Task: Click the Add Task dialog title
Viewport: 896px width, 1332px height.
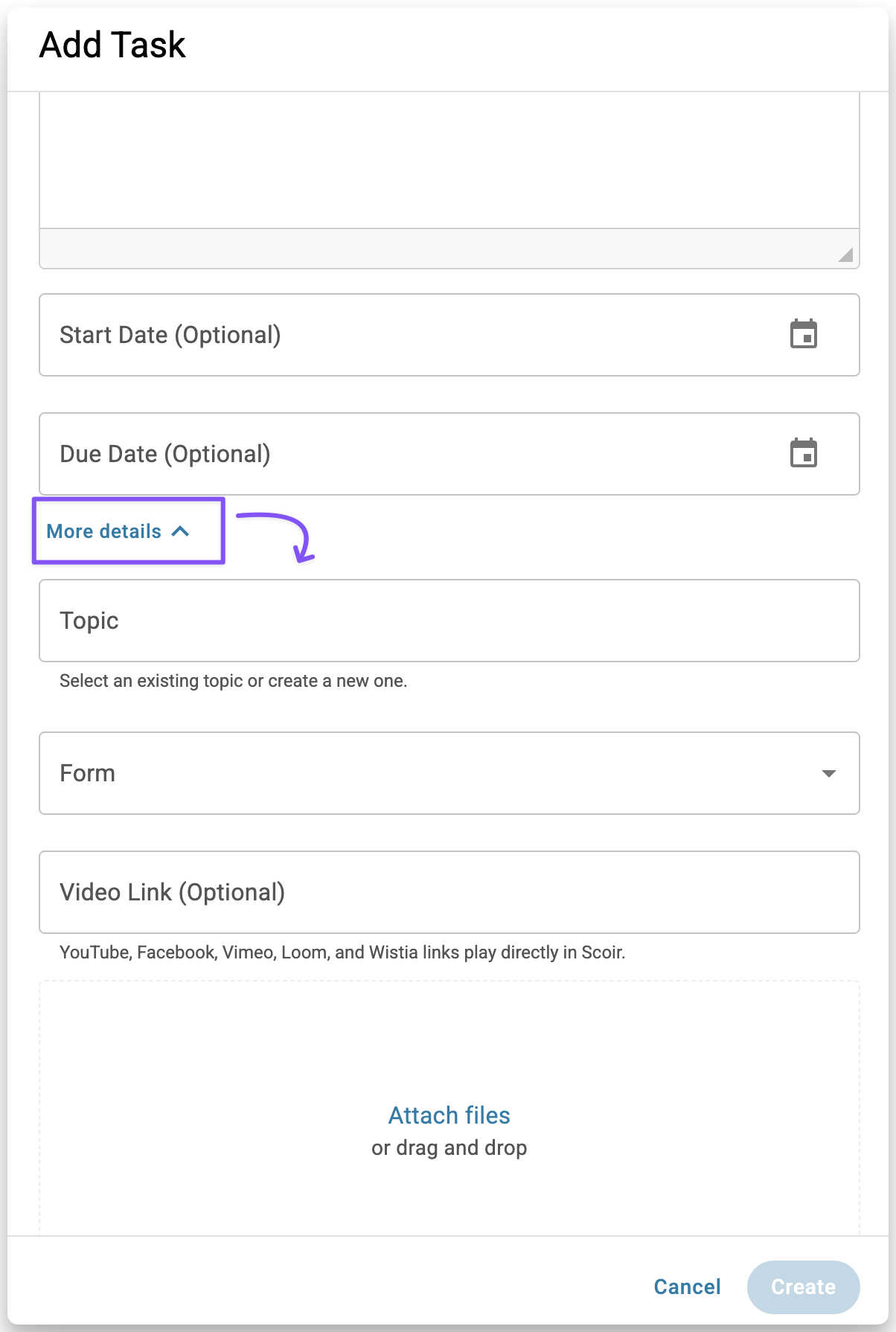Action: coord(112,45)
